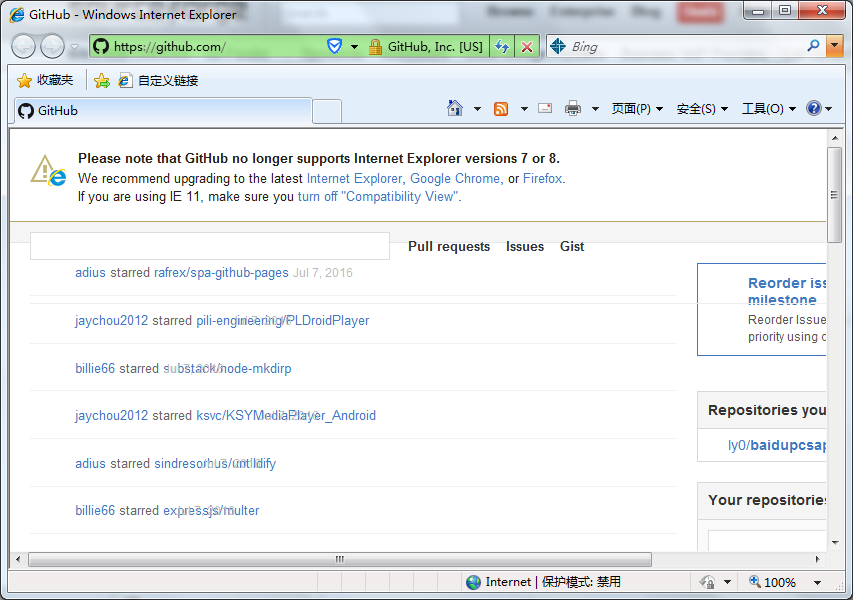This screenshot has width=853, height=600.
Task: Click the browser Back arrow button
Action: 23,47
